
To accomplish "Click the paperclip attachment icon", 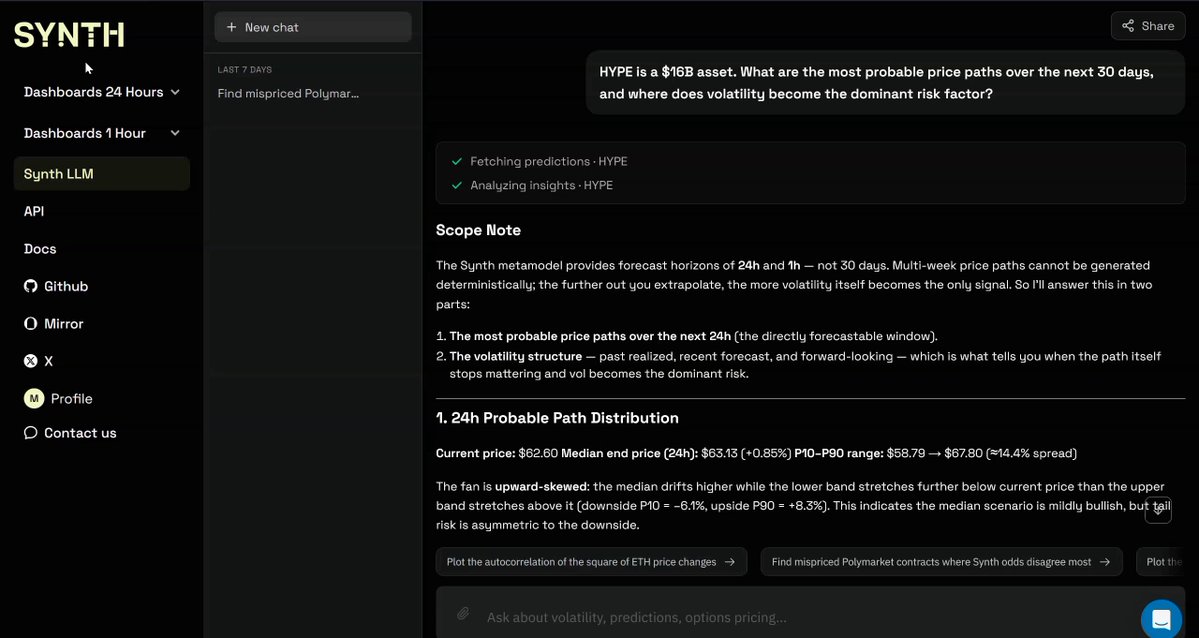I will coord(463,614).
